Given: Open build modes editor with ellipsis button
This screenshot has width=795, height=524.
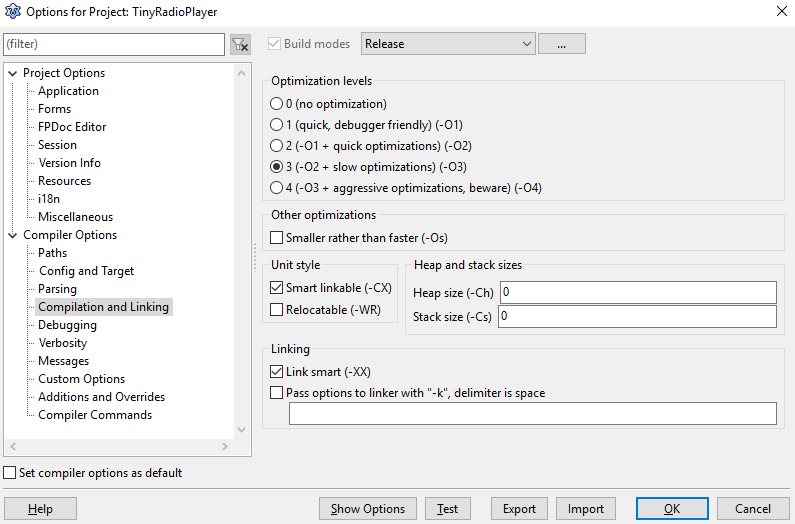Looking at the screenshot, I should pos(561,44).
